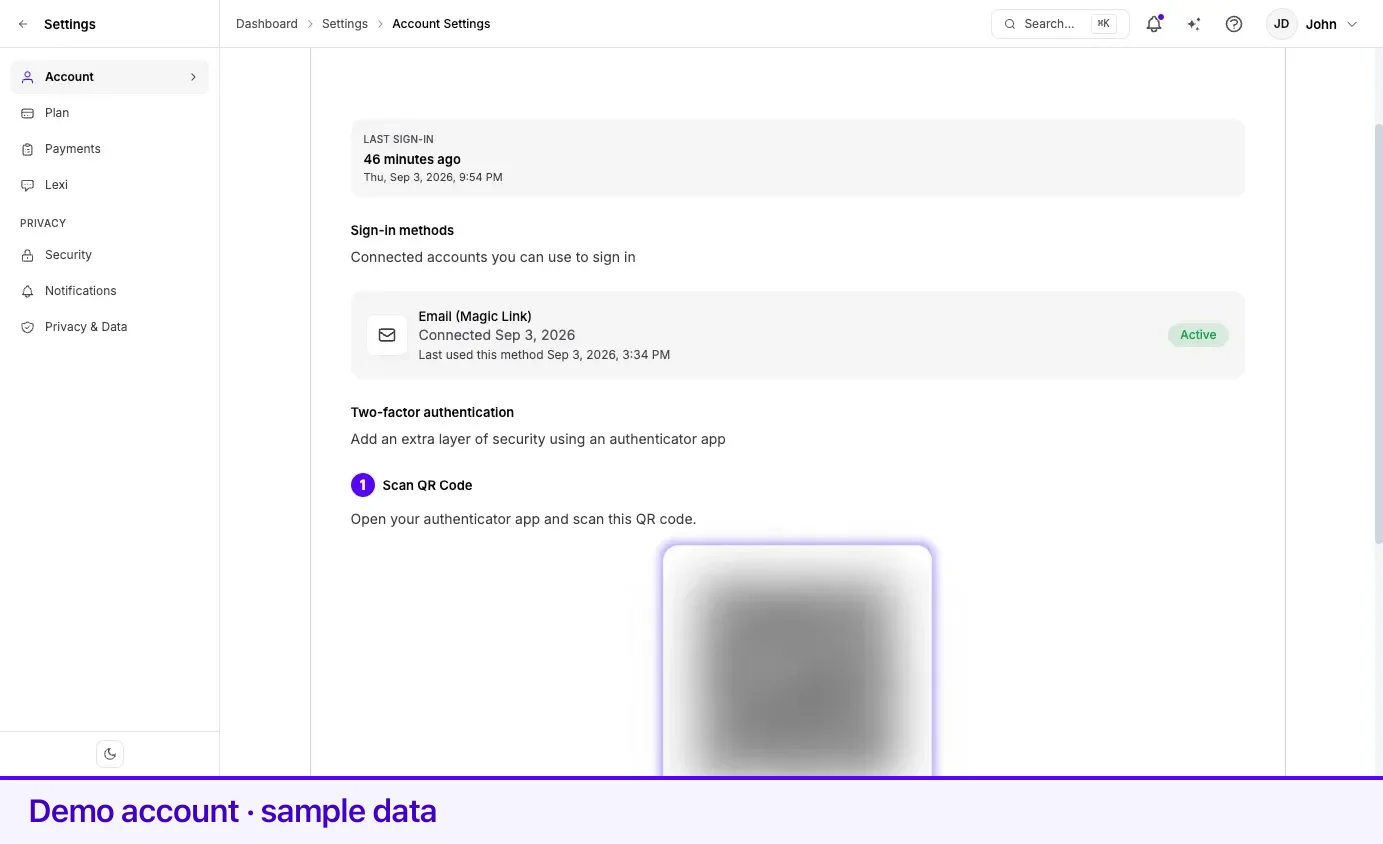Click the Notifications bell icon in sidebar
1383x844 pixels.
point(28,291)
